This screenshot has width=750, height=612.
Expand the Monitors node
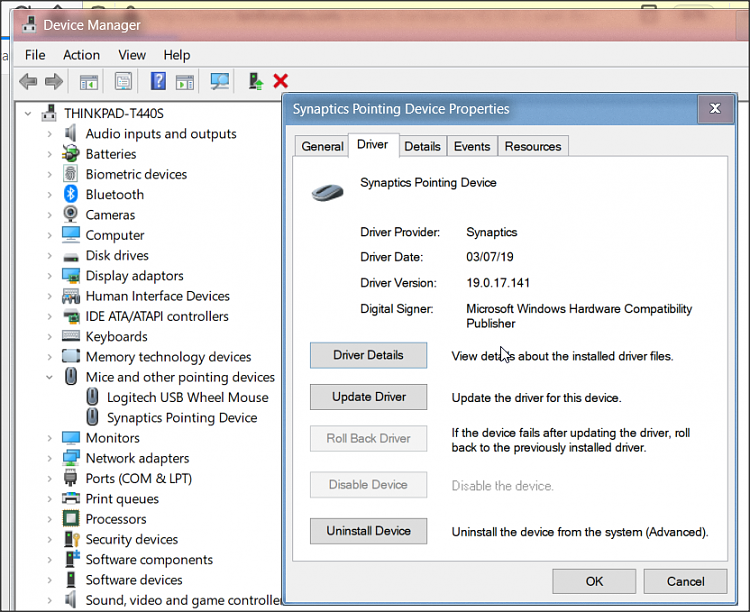click(x=50, y=438)
